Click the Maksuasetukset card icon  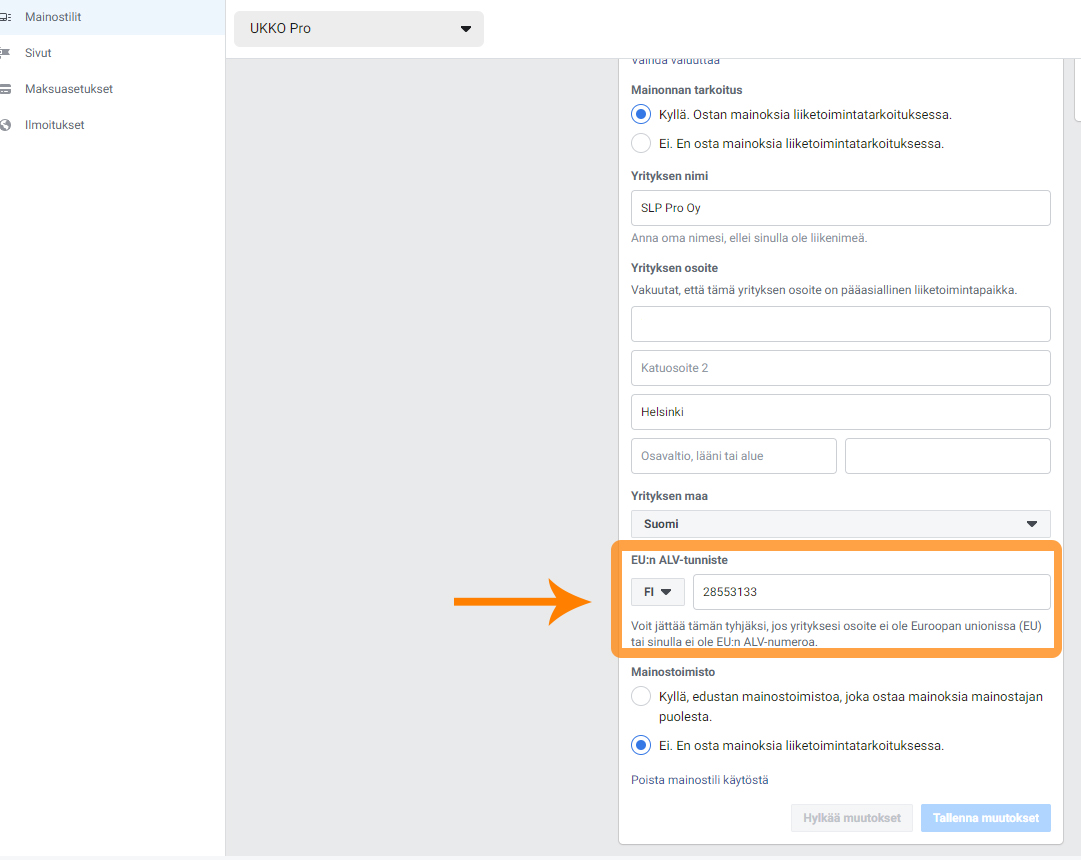tap(6, 89)
